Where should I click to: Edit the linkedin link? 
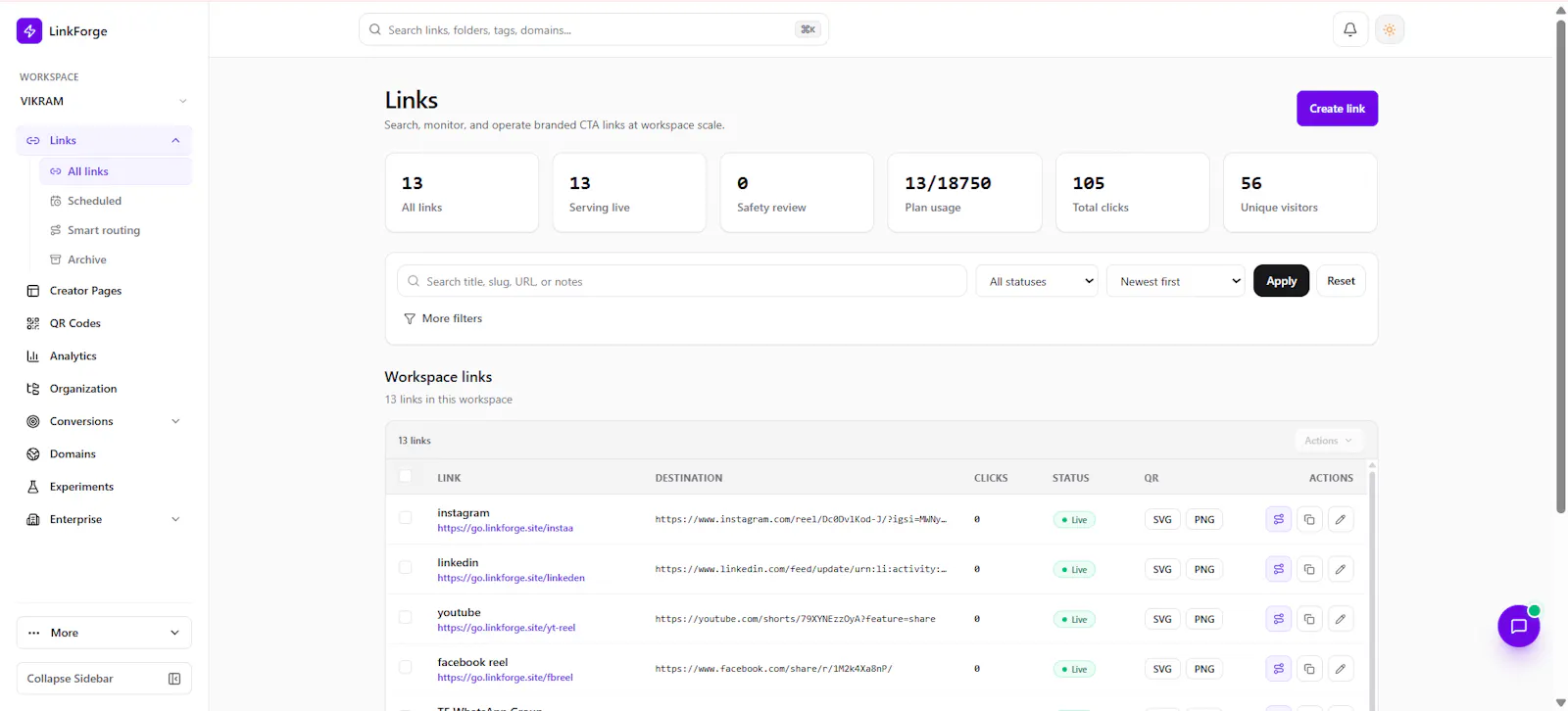pos(1341,569)
